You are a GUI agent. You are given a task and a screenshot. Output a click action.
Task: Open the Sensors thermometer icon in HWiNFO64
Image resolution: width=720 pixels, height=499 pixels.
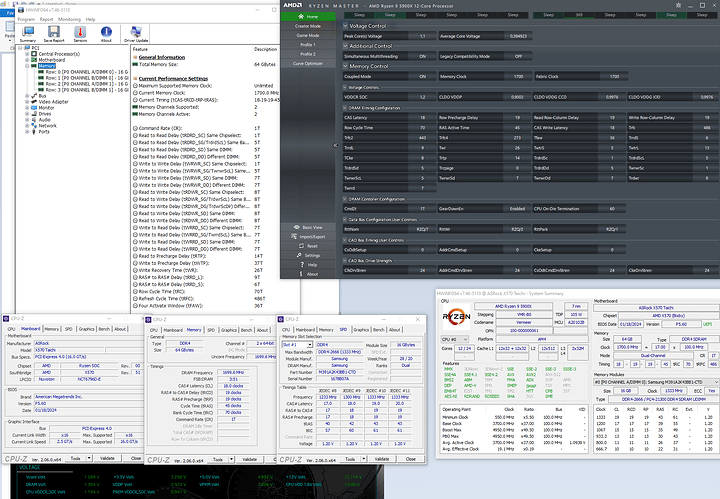[80, 34]
